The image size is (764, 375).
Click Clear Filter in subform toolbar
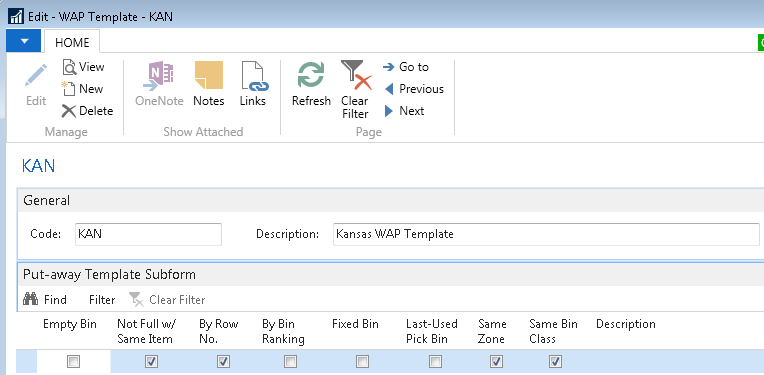coord(167,300)
